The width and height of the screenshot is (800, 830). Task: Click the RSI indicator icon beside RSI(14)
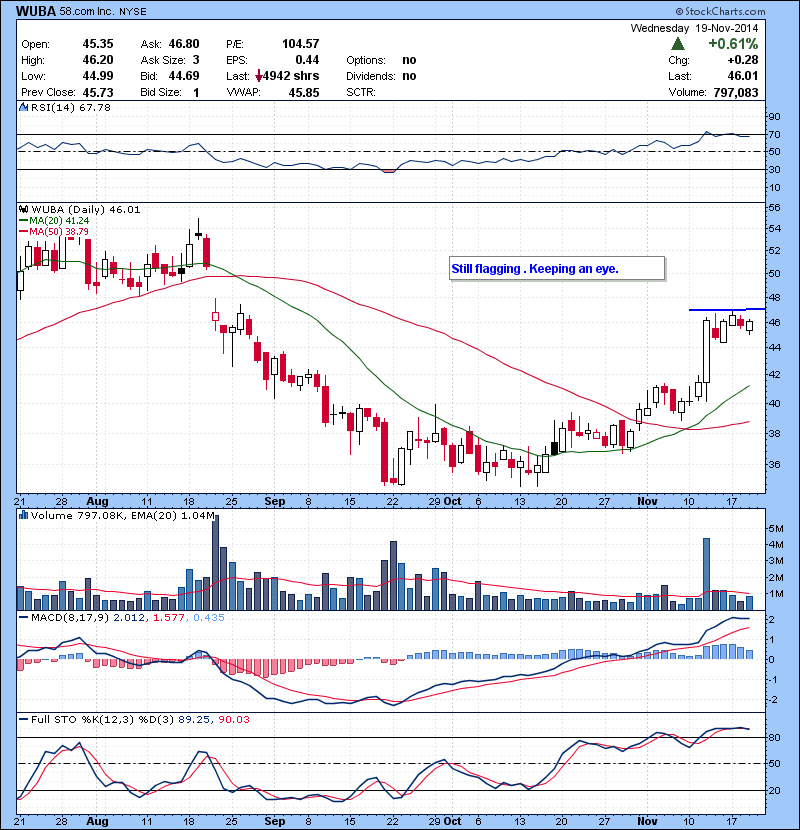(x=23, y=107)
